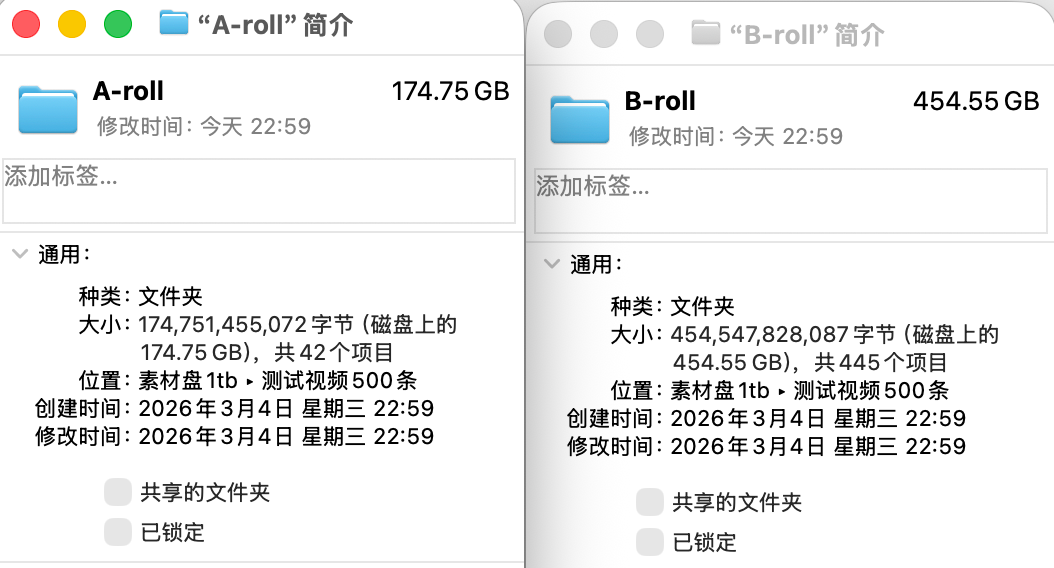Collapse the 通用 section in B-roll window
Screen dimensions: 1054x568
point(551,264)
